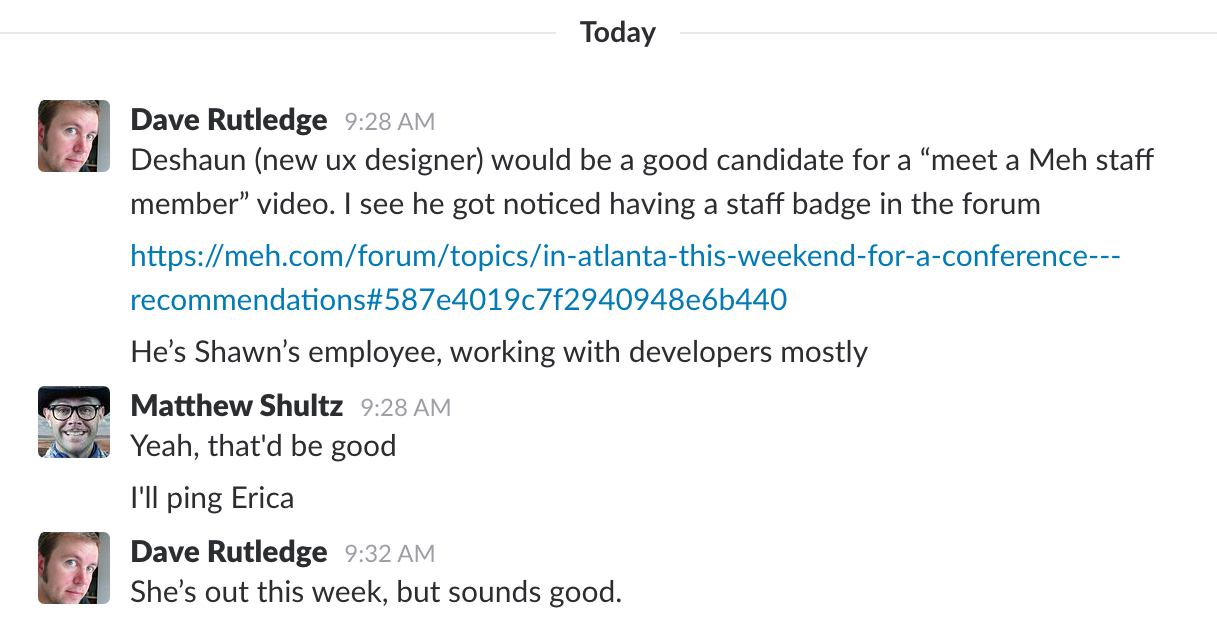Screen dimensions: 1217x621
Task: Click the link portion starting 'recommendations#587e'
Action: pos(458,298)
